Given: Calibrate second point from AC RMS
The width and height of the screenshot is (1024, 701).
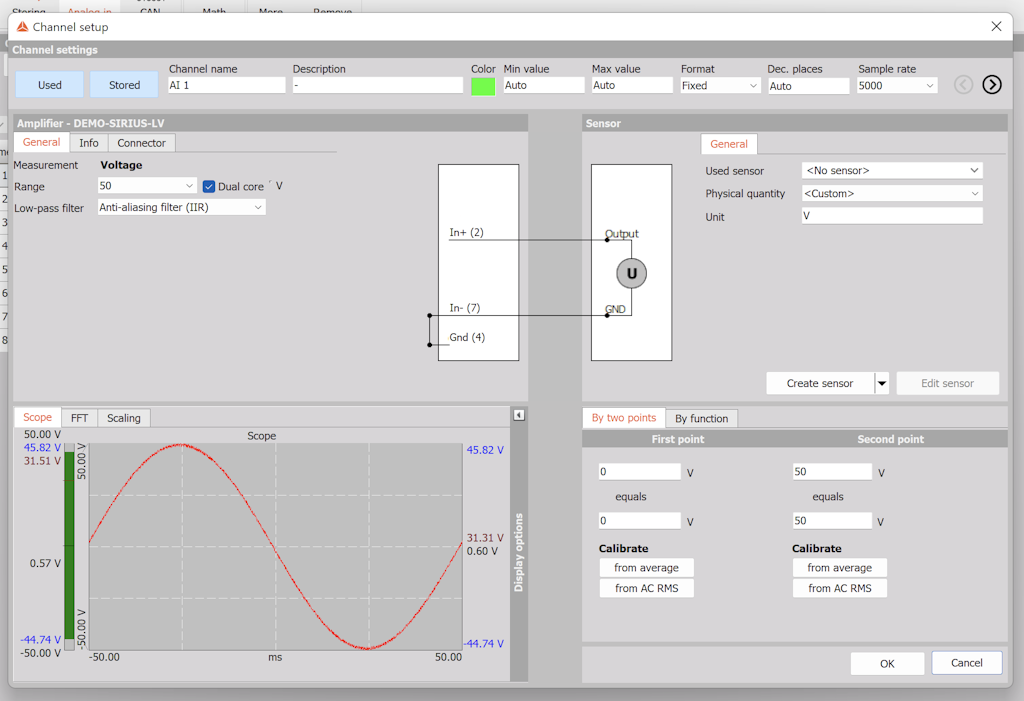Looking at the screenshot, I should pyautogui.click(x=839, y=588).
